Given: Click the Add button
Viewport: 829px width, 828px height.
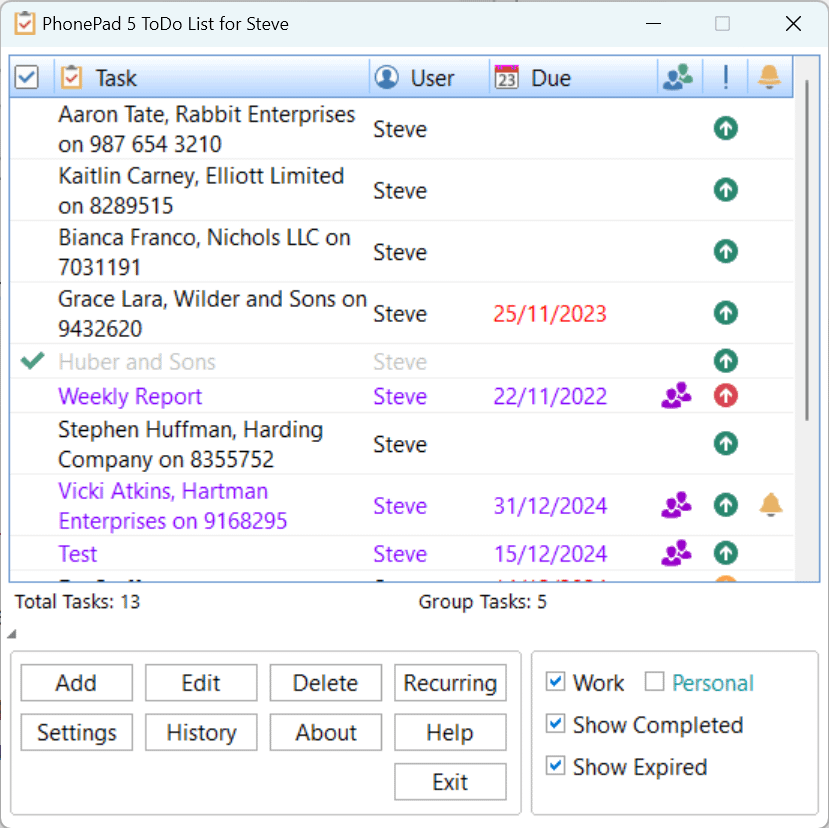Looking at the screenshot, I should click(x=77, y=683).
